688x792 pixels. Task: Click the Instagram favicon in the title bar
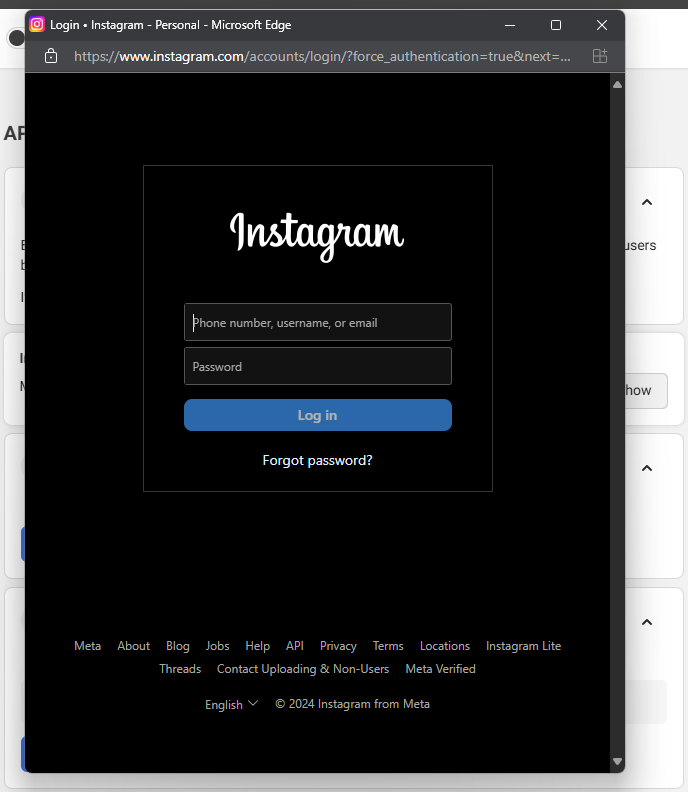tap(37, 25)
